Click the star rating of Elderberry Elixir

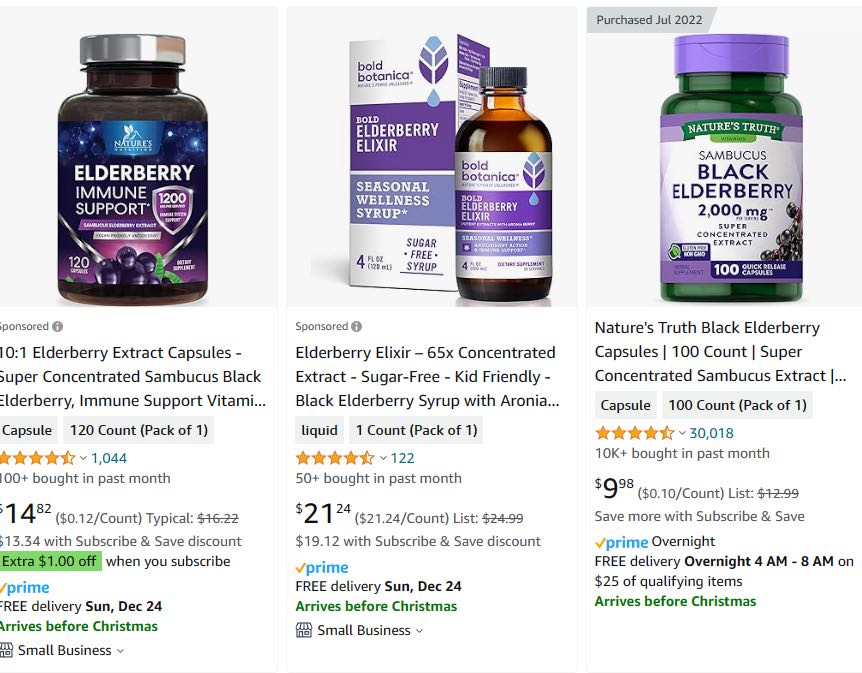tap(335, 458)
